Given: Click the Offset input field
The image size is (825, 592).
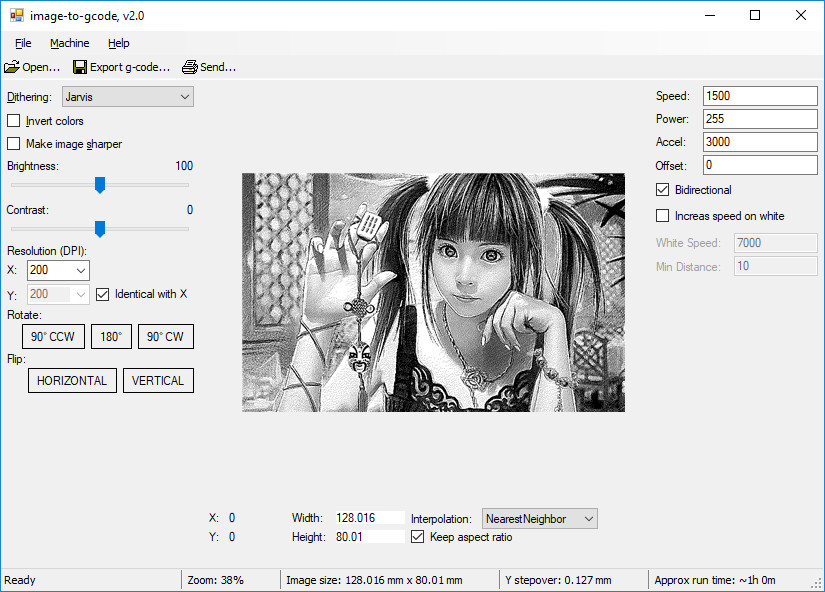Looking at the screenshot, I should [x=760, y=165].
